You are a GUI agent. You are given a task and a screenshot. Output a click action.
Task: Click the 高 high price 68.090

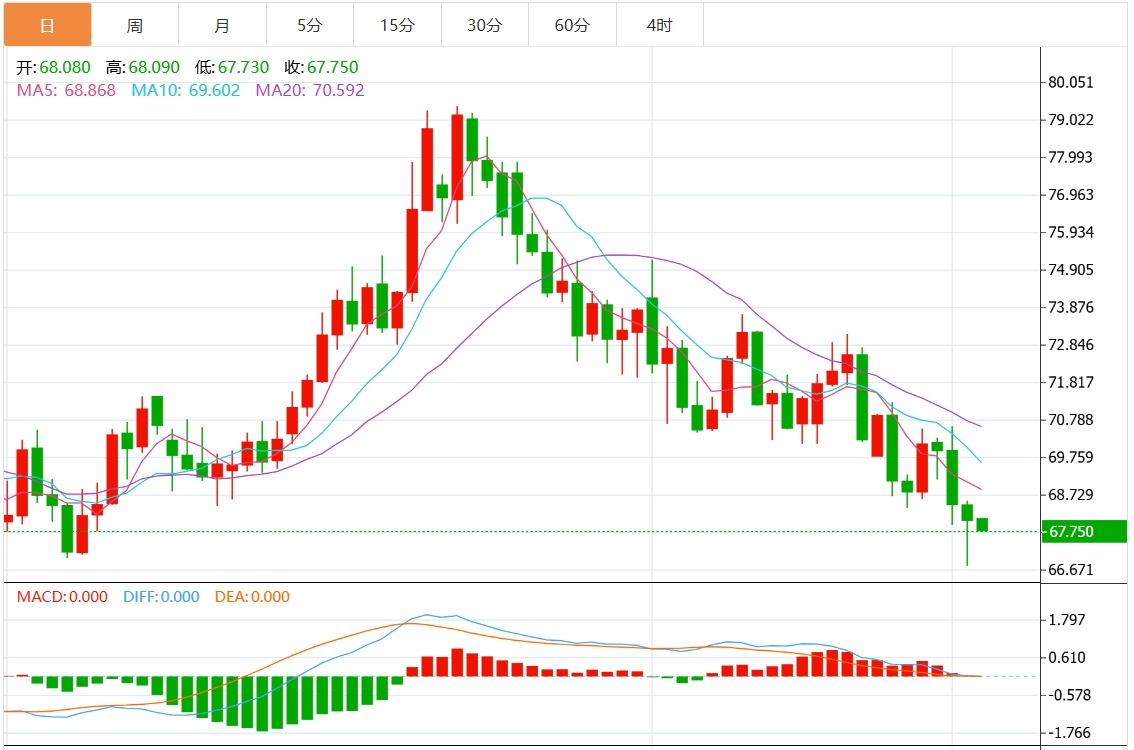(x=142, y=67)
